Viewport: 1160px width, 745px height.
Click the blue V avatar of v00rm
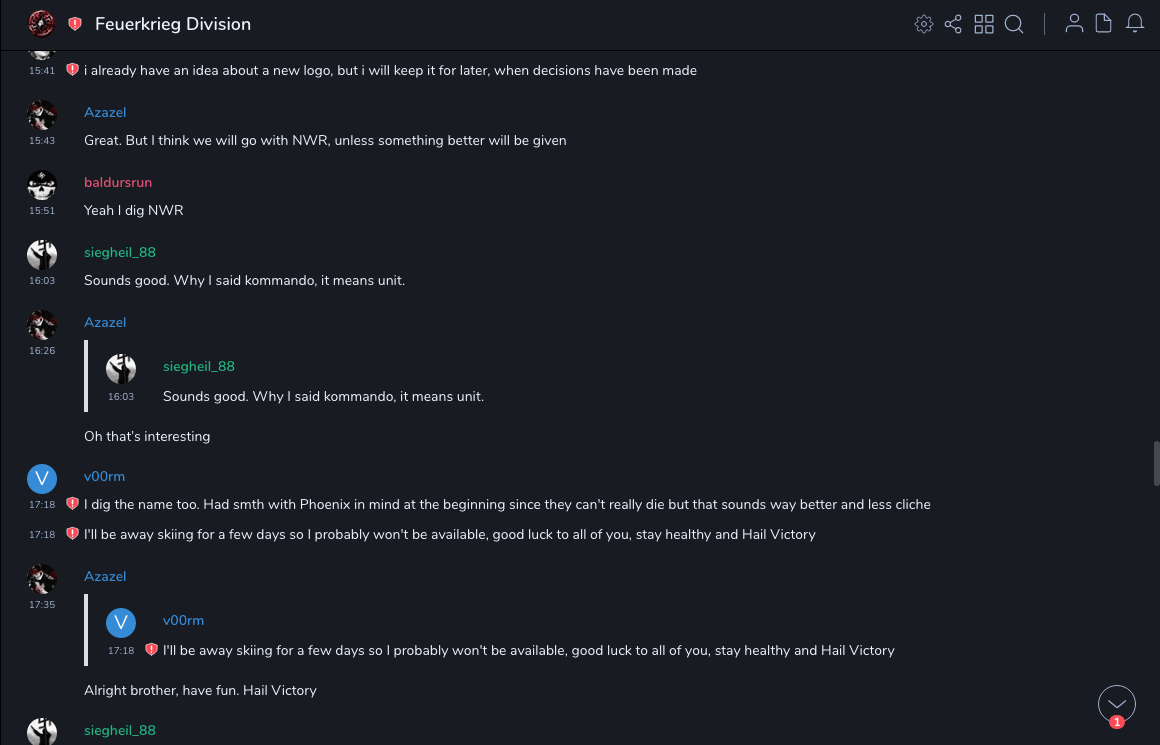[x=42, y=479]
